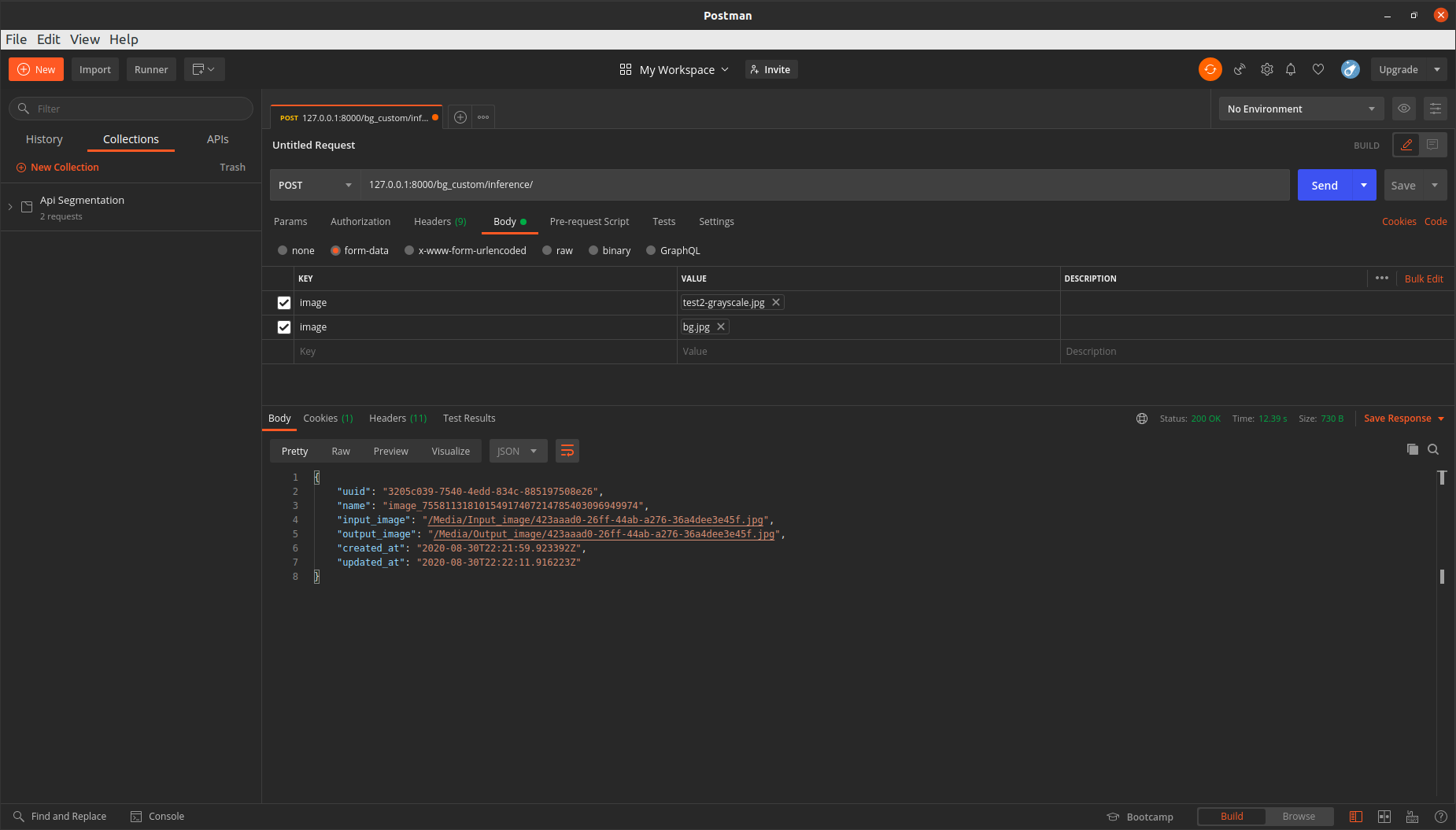Viewport: 1456px width, 830px height.
Task: Click the response pane vertical scrollbar
Action: (x=1442, y=633)
